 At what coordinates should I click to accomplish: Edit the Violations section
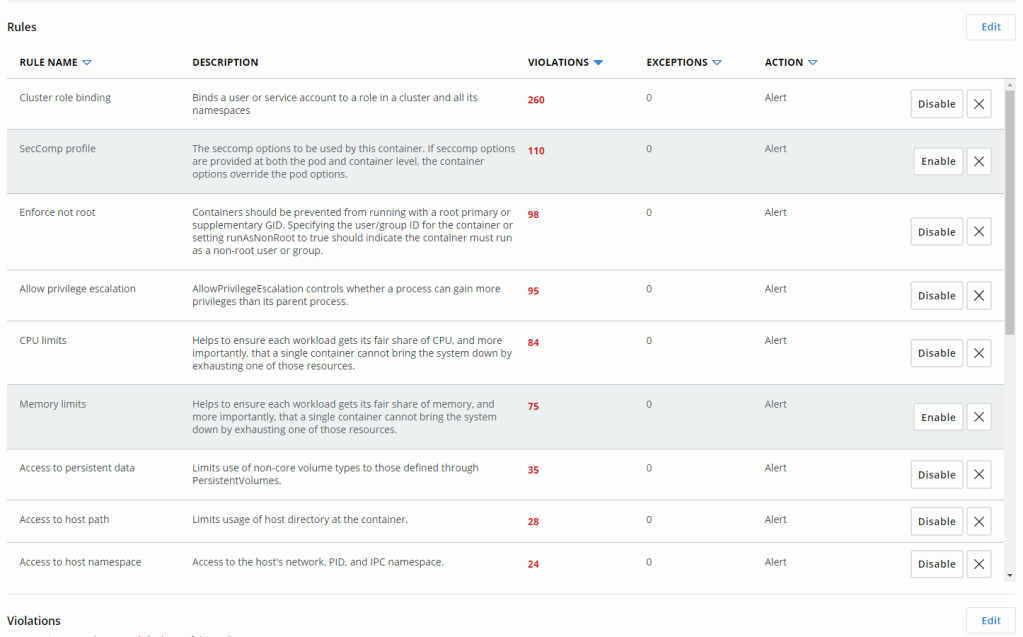[990, 620]
